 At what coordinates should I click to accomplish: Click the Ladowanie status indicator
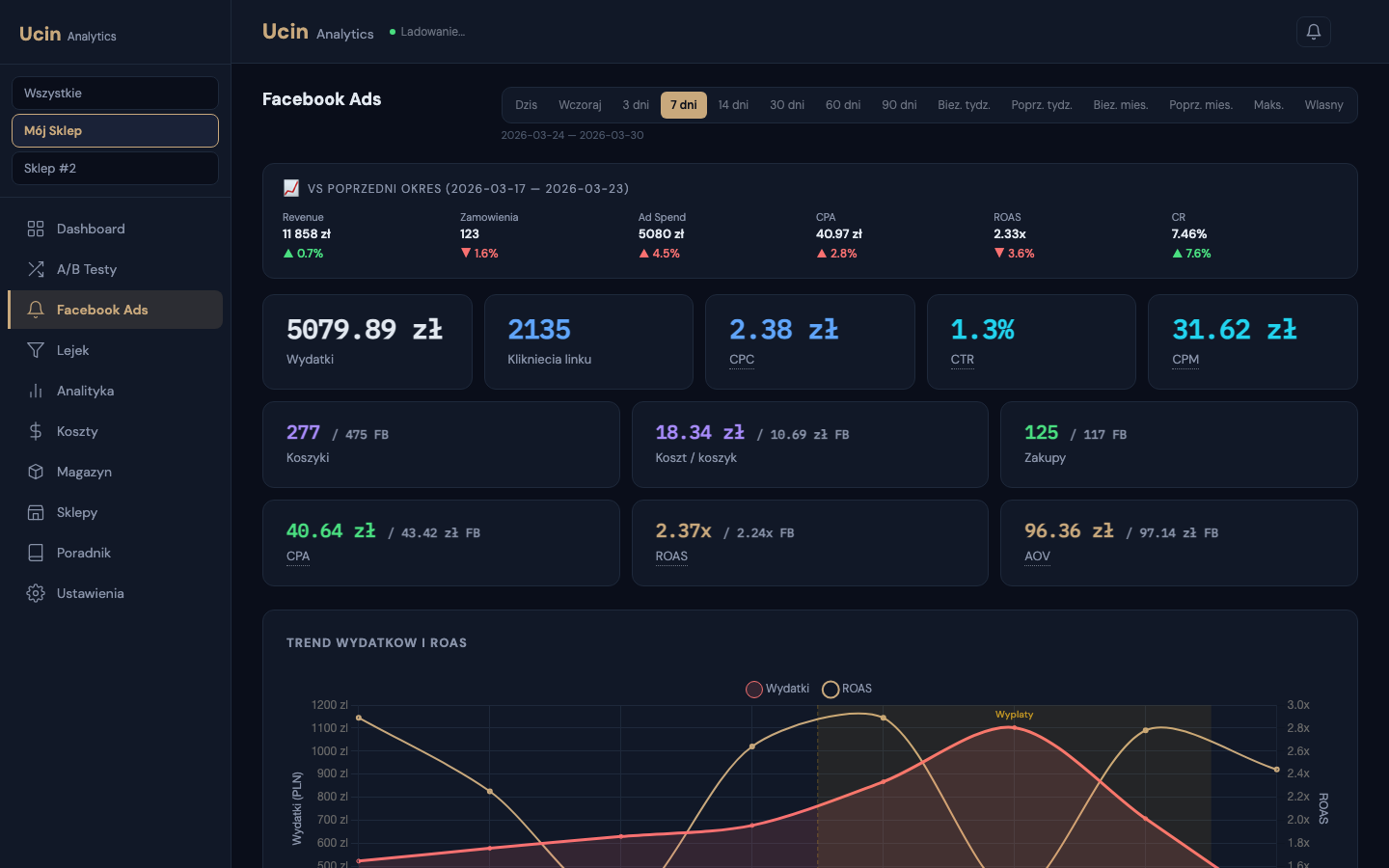(x=427, y=32)
